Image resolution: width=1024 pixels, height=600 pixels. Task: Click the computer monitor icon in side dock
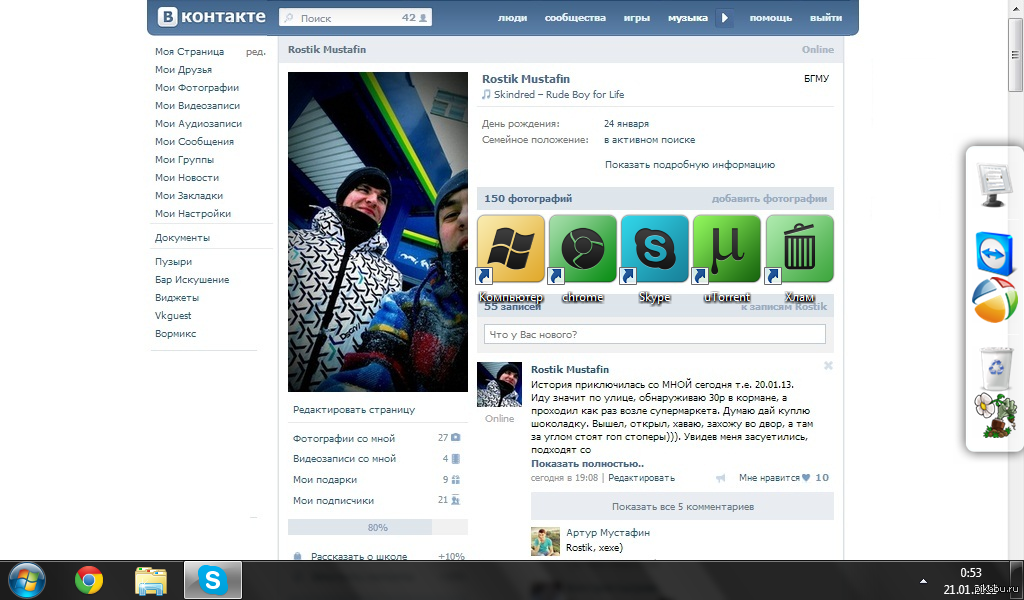pyautogui.click(x=994, y=185)
